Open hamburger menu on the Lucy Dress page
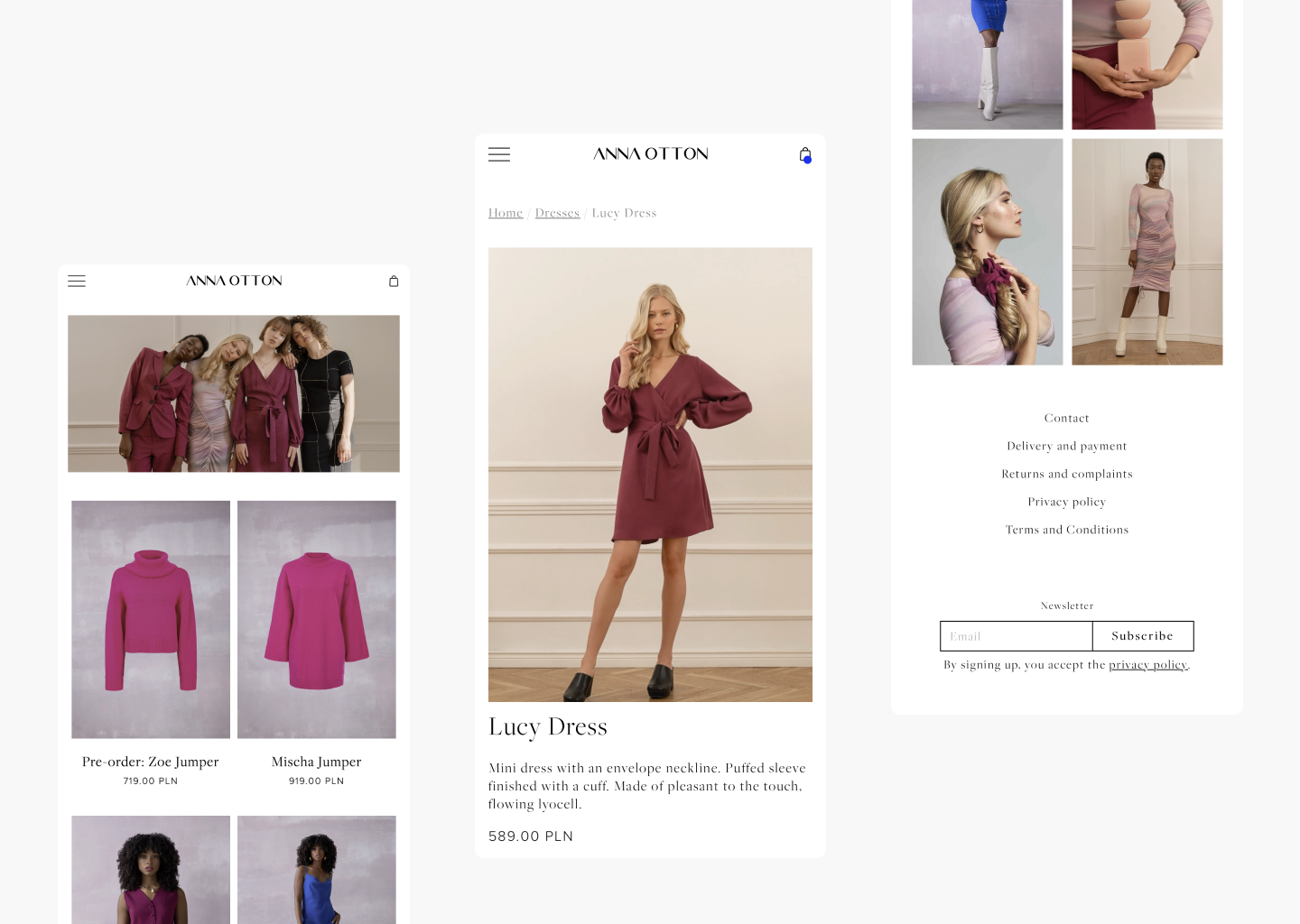This screenshot has height=924, width=1300. coord(499,154)
